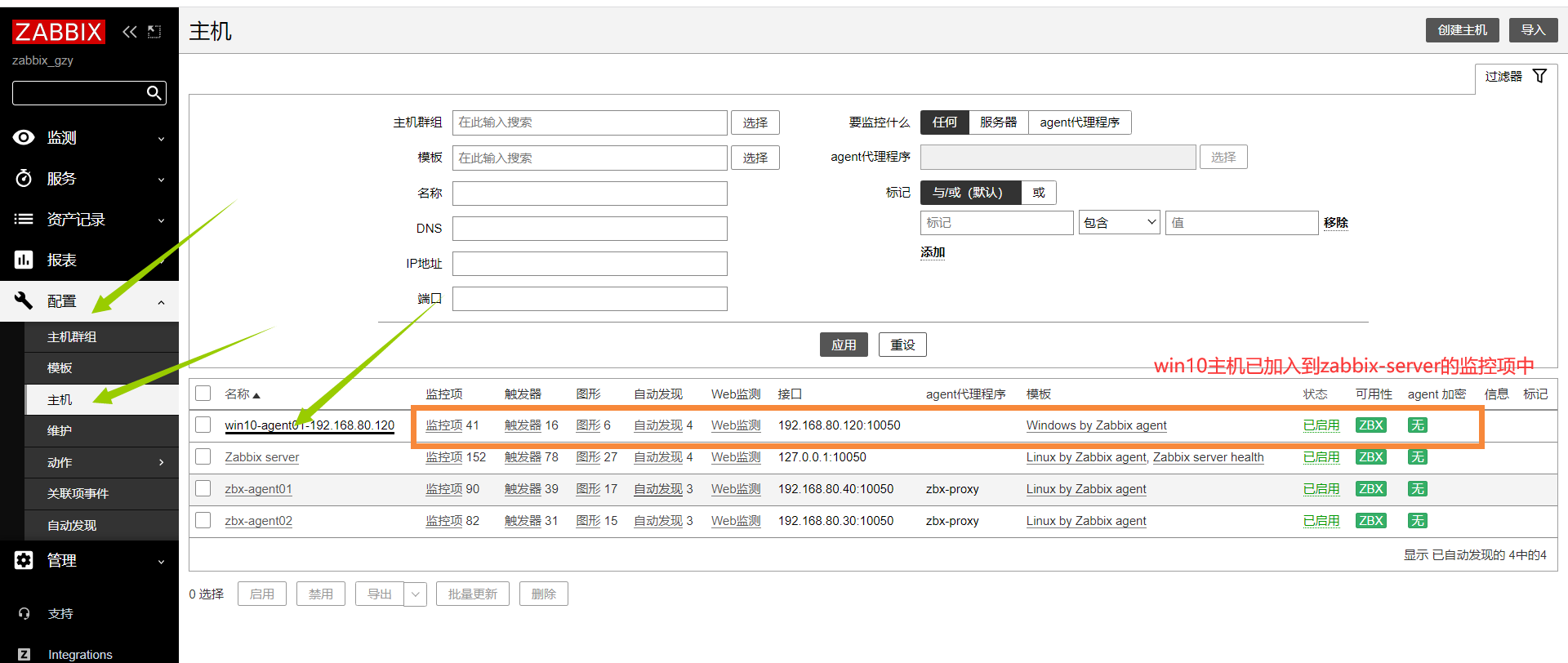The image size is (1568, 663).
Task: Click the headset icon for 支持
Action: pyautogui.click(x=24, y=613)
